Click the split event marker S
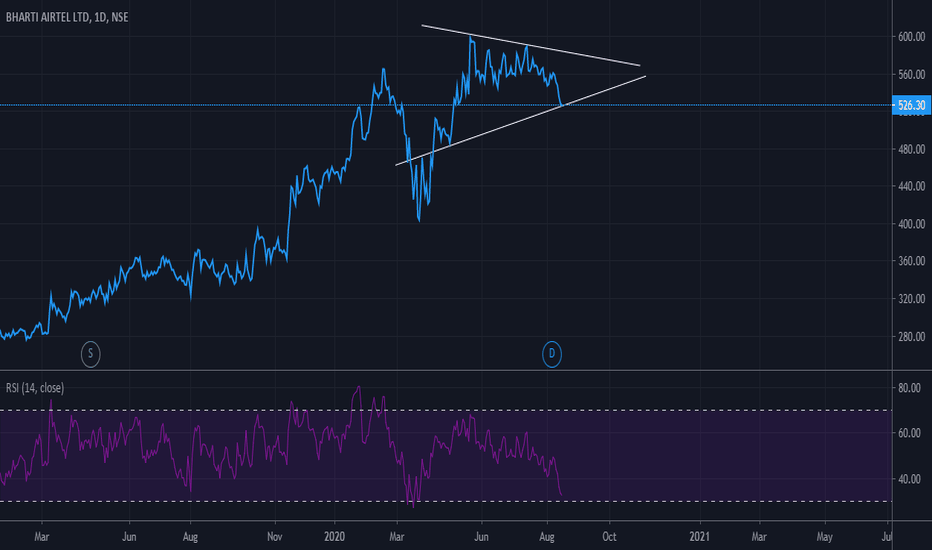Screen dimensions: 932x550 [x=90, y=354]
